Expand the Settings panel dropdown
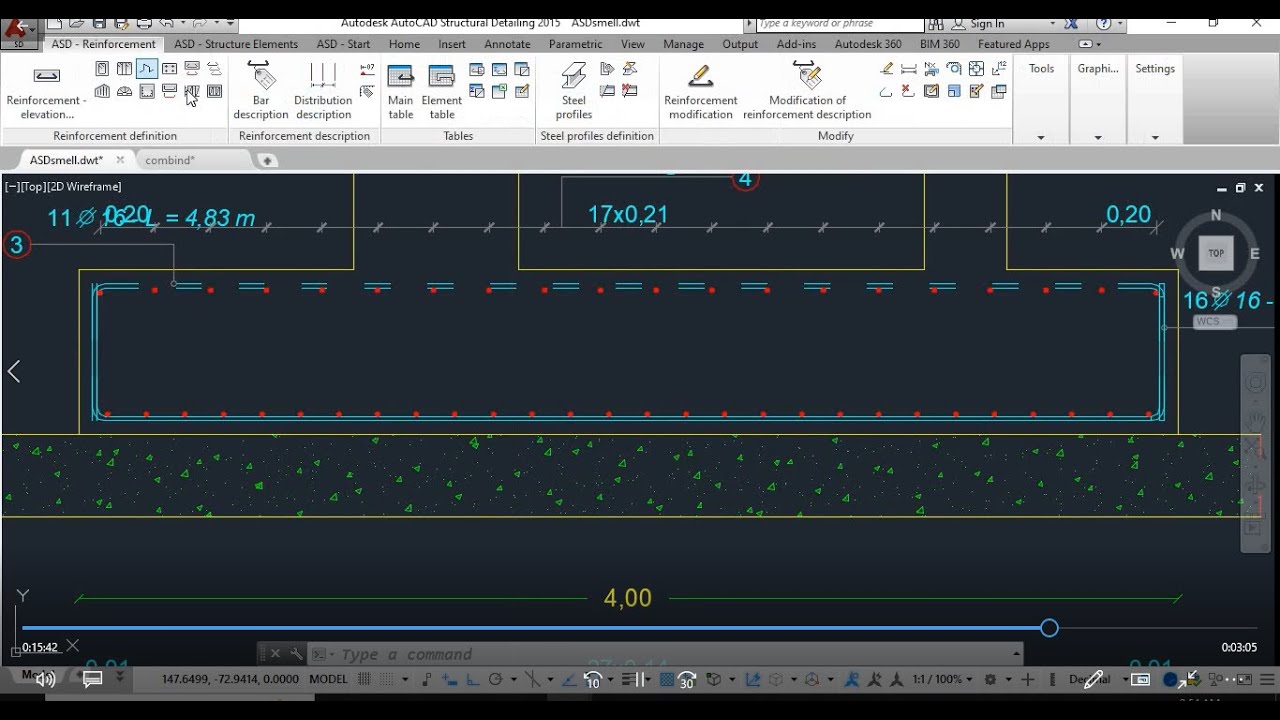This screenshot has height=720, width=1280. pos(1155,137)
